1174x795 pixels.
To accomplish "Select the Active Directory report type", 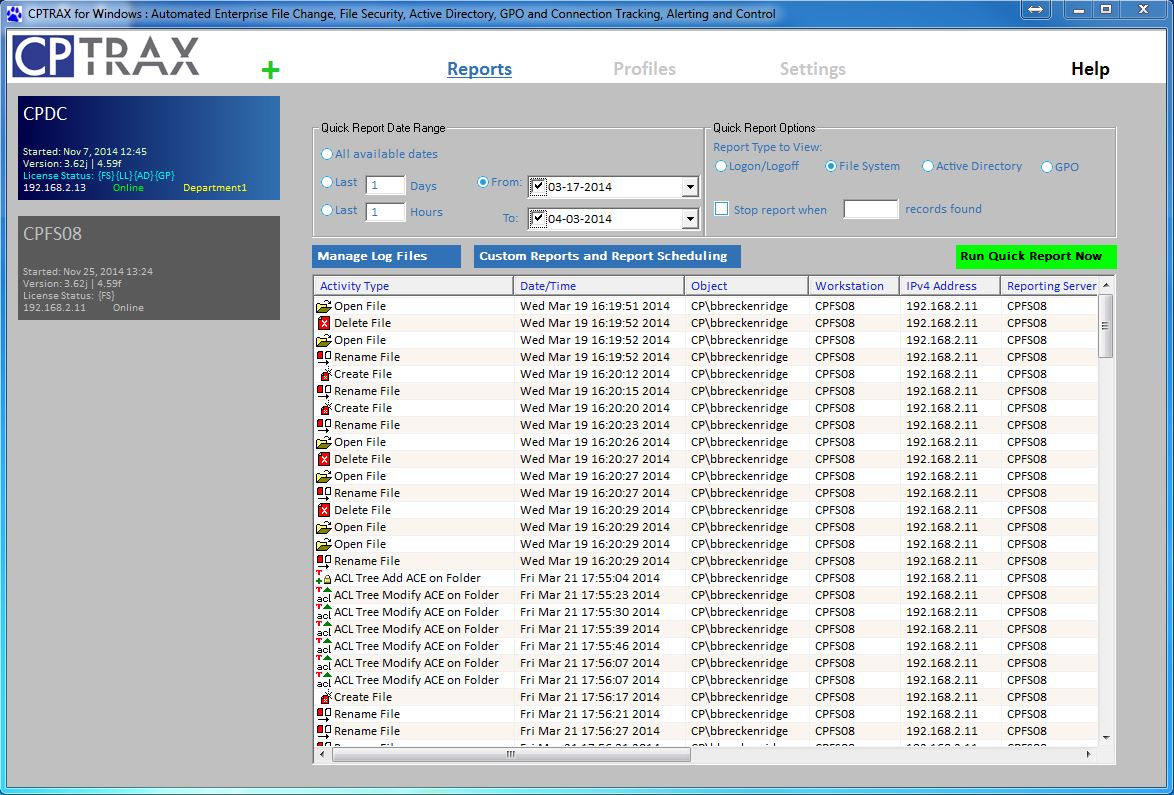I will (928, 166).
